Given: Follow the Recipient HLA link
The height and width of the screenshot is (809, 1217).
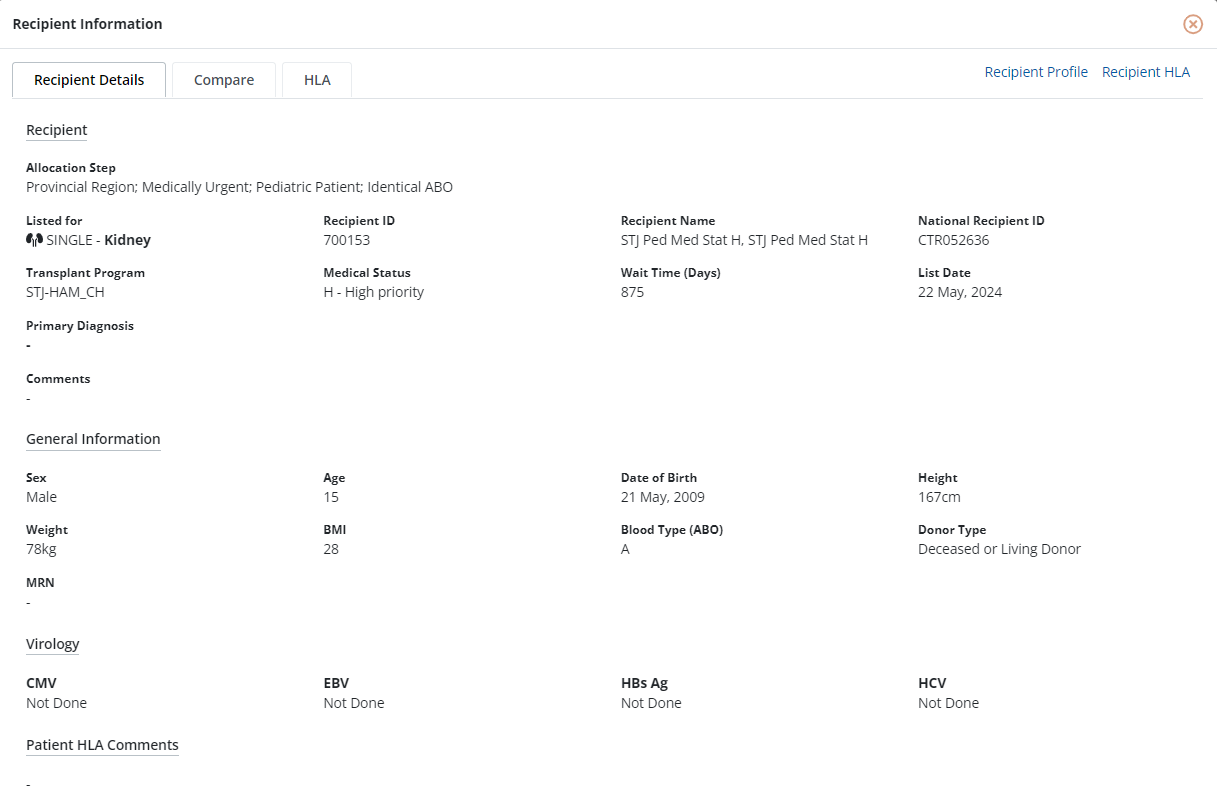Looking at the screenshot, I should 1145,72.
